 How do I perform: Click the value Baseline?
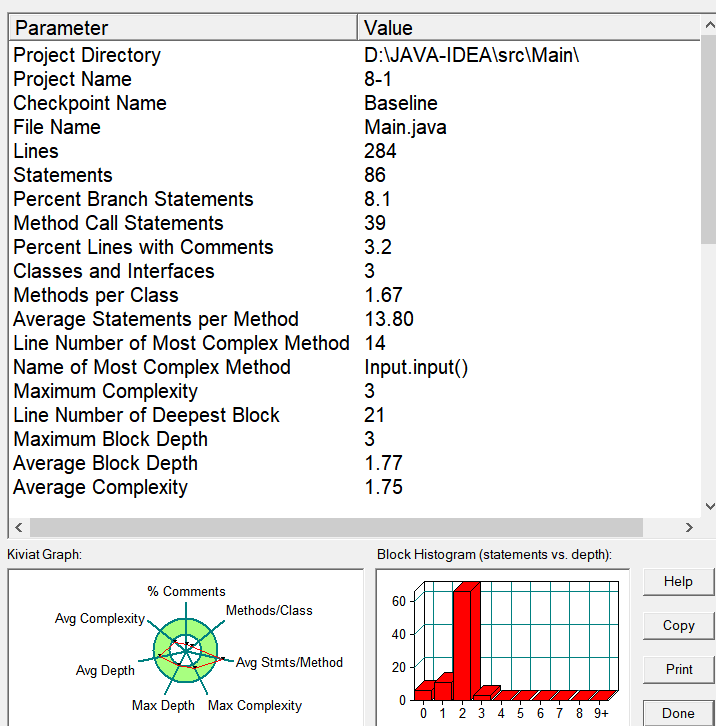[x=401, y=103]
